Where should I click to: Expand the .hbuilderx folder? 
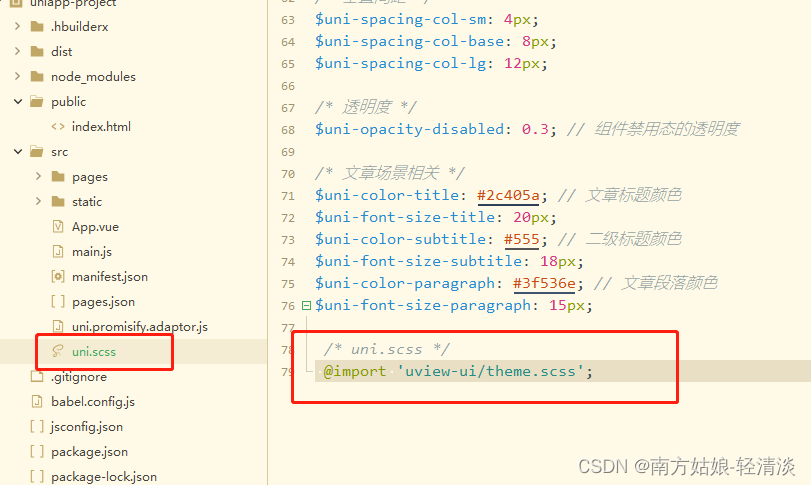[x=18, y=26]
